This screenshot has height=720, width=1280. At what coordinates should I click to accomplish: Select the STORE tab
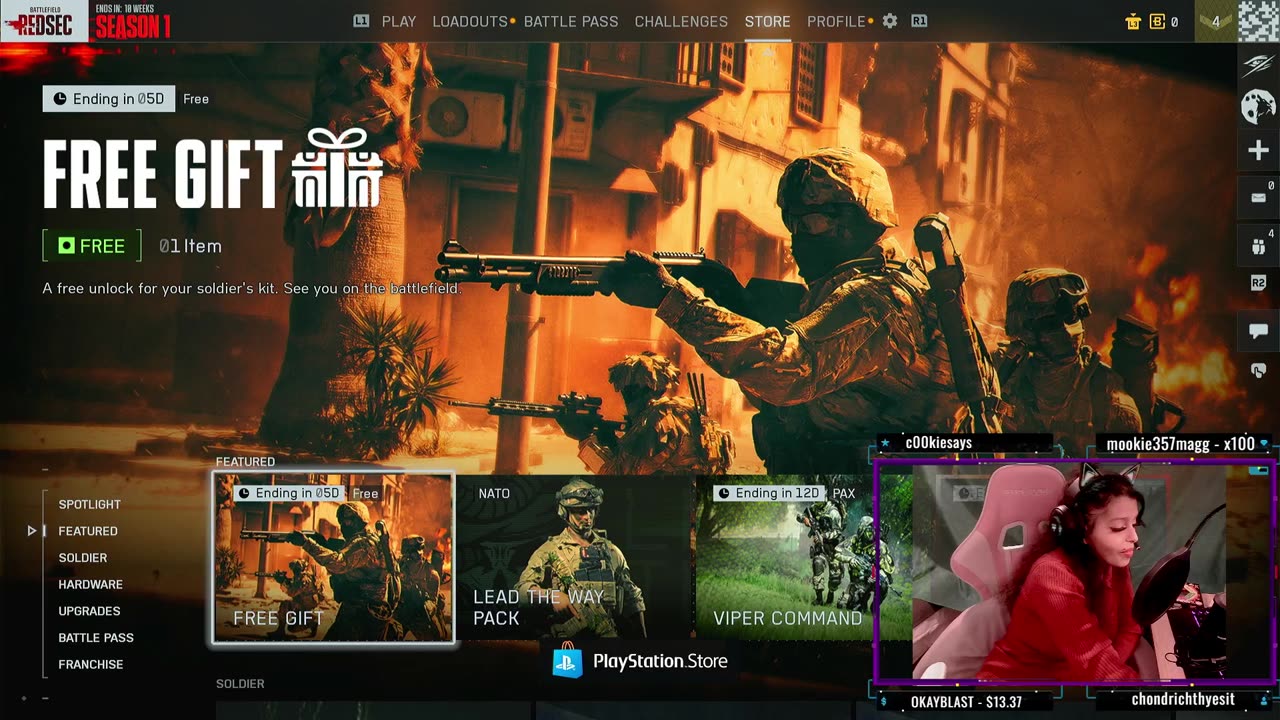(767, 21)
